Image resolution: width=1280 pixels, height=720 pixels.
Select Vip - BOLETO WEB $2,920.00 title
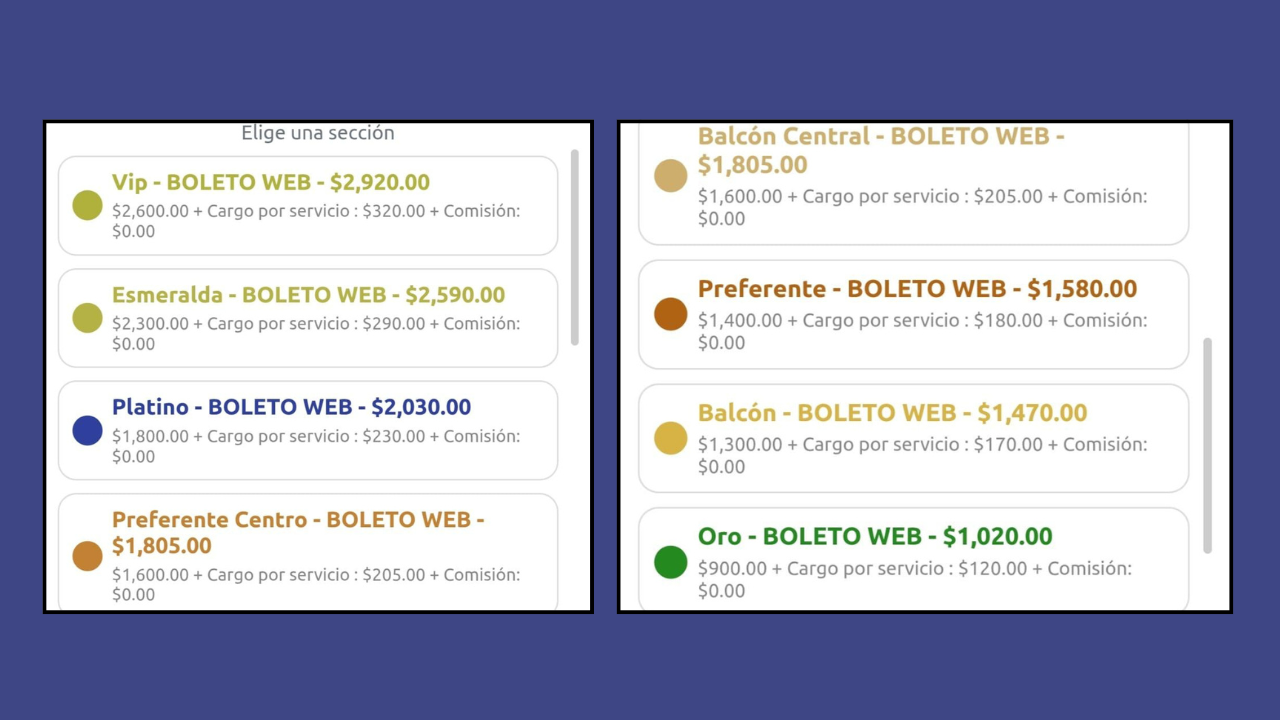pyautogui.click(x=271, y=182)
